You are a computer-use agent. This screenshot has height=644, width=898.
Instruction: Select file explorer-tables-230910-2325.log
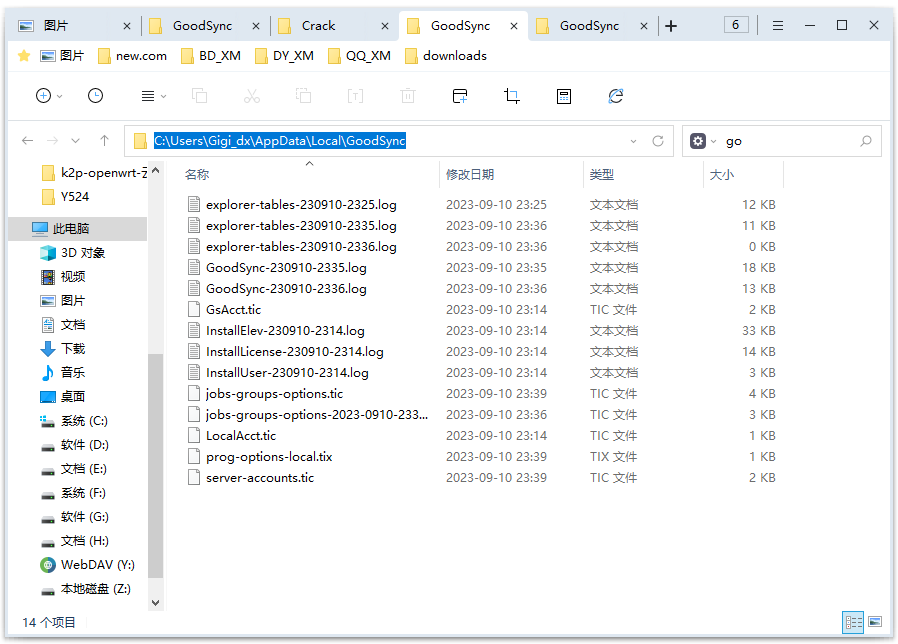pos(301,205)
